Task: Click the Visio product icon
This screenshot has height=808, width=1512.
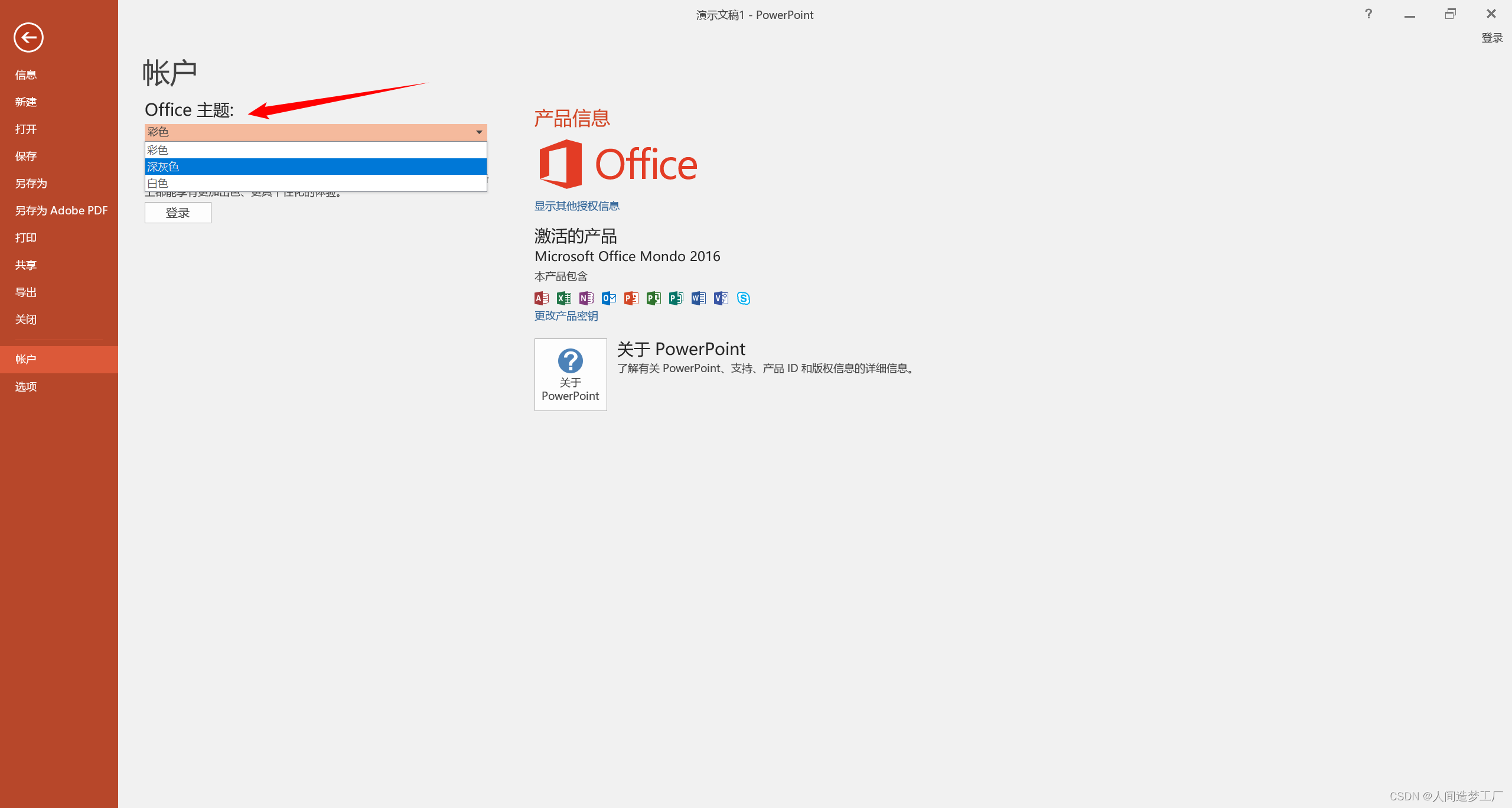Action: pos(721,298)
